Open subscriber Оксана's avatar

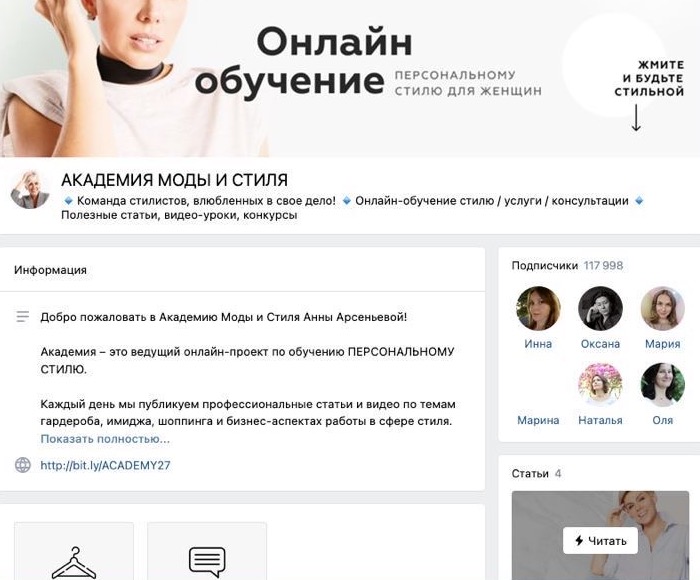pos(600,309)
